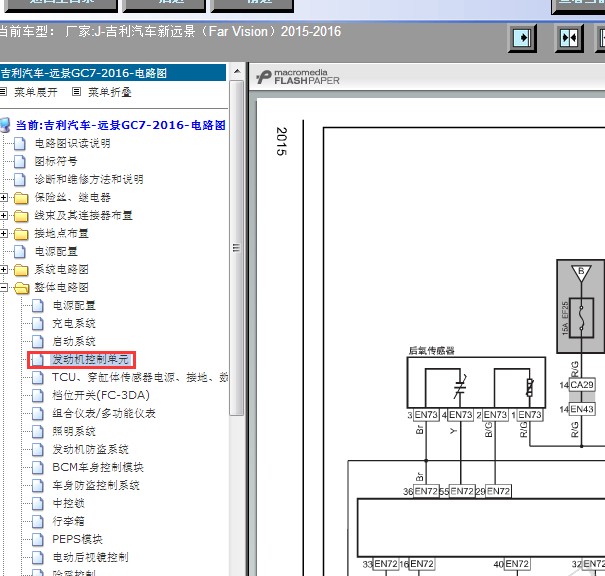Expand the 系统电路图 folder
Image resolution: width=605 pixels, height=576 pixels.
point(3,269)
